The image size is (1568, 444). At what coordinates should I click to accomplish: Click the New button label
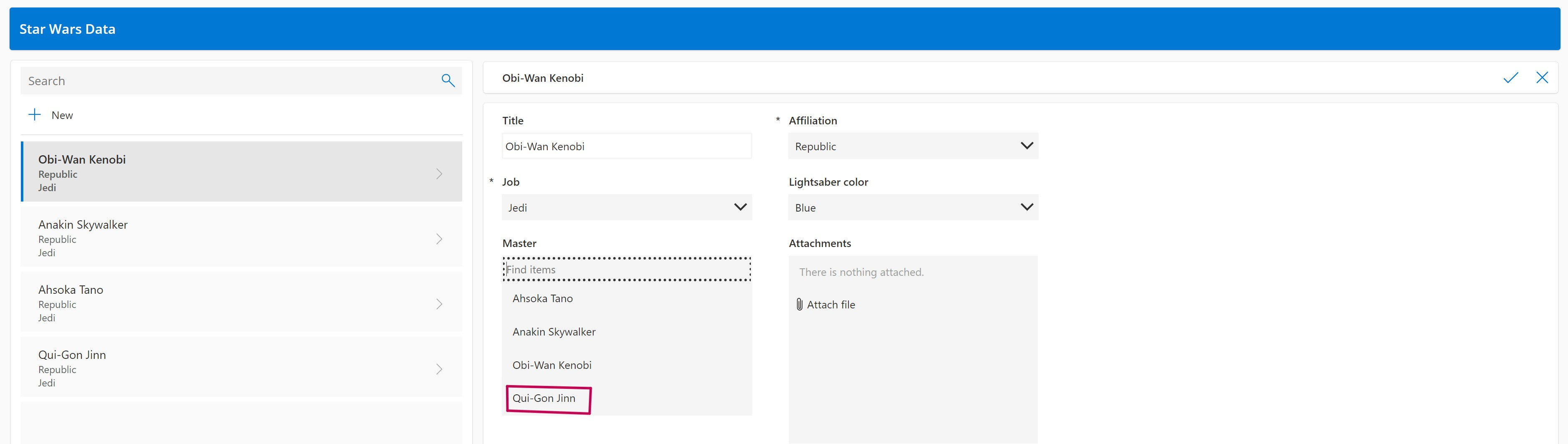point(62,115)
